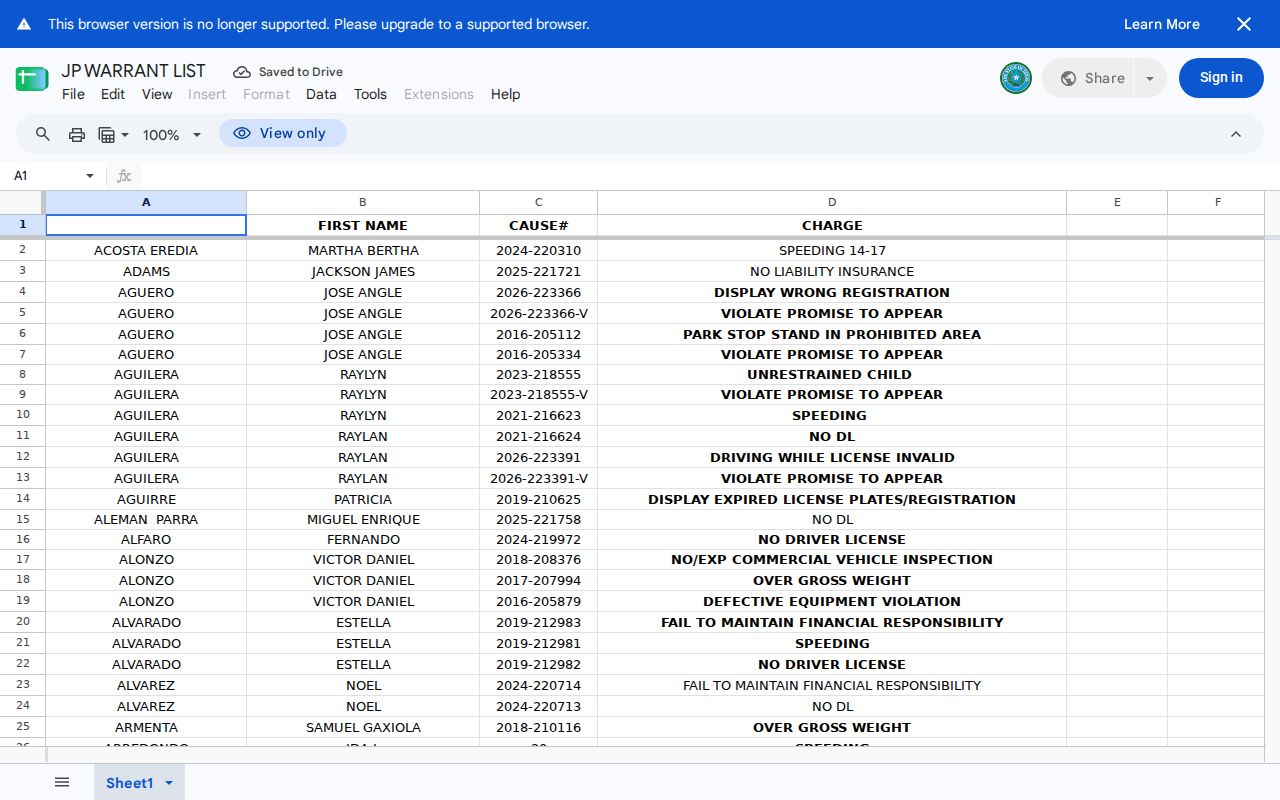The height and width of the screenshot is (800, 1280).
Task: Click the select-all corner box
Action: pyautogui.click(x=22, y=202)
